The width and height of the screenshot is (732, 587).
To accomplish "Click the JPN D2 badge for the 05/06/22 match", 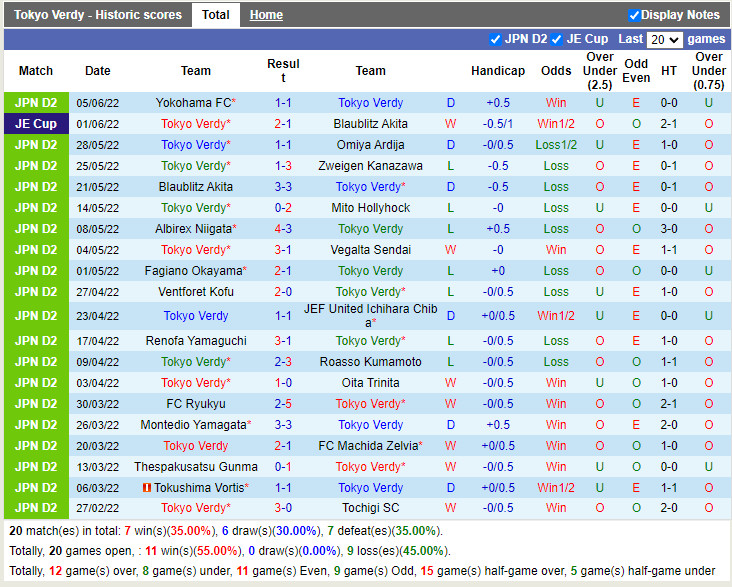I will click(x=36, y=103).
